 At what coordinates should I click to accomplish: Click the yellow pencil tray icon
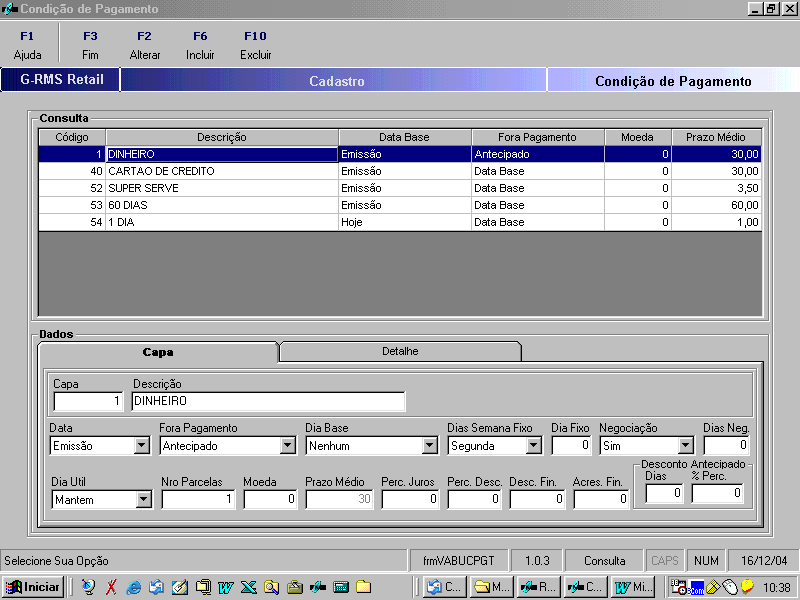[x=713, y=587]
